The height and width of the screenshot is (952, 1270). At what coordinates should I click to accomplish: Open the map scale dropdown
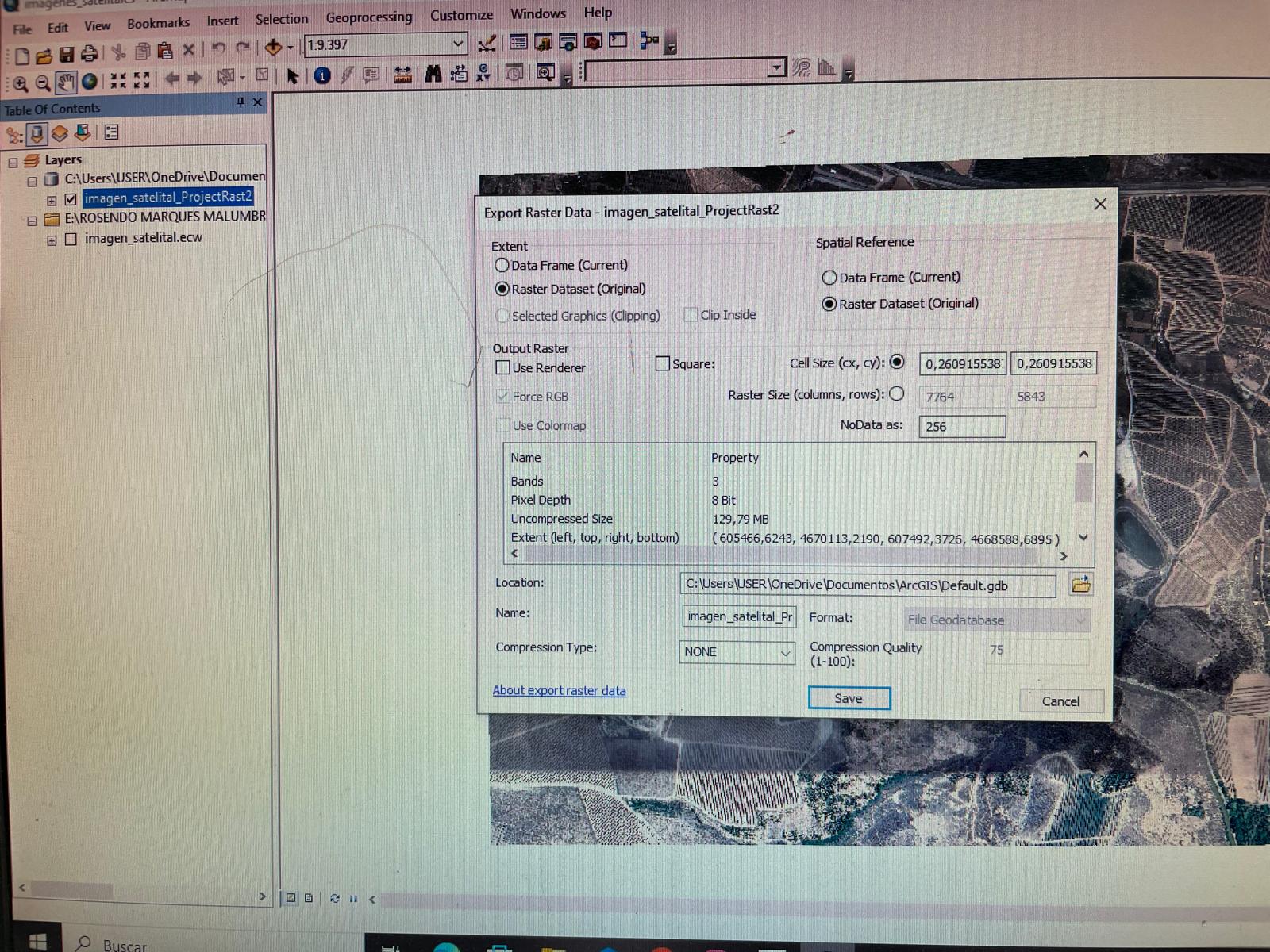point(458,44)
